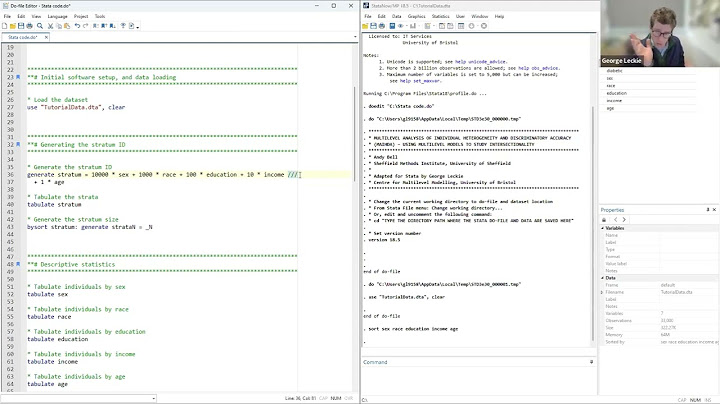Viewport: 720px width, 404px height.
Task: Click the Do-file Editor vertical scrollbar
Action: [354, 133]
